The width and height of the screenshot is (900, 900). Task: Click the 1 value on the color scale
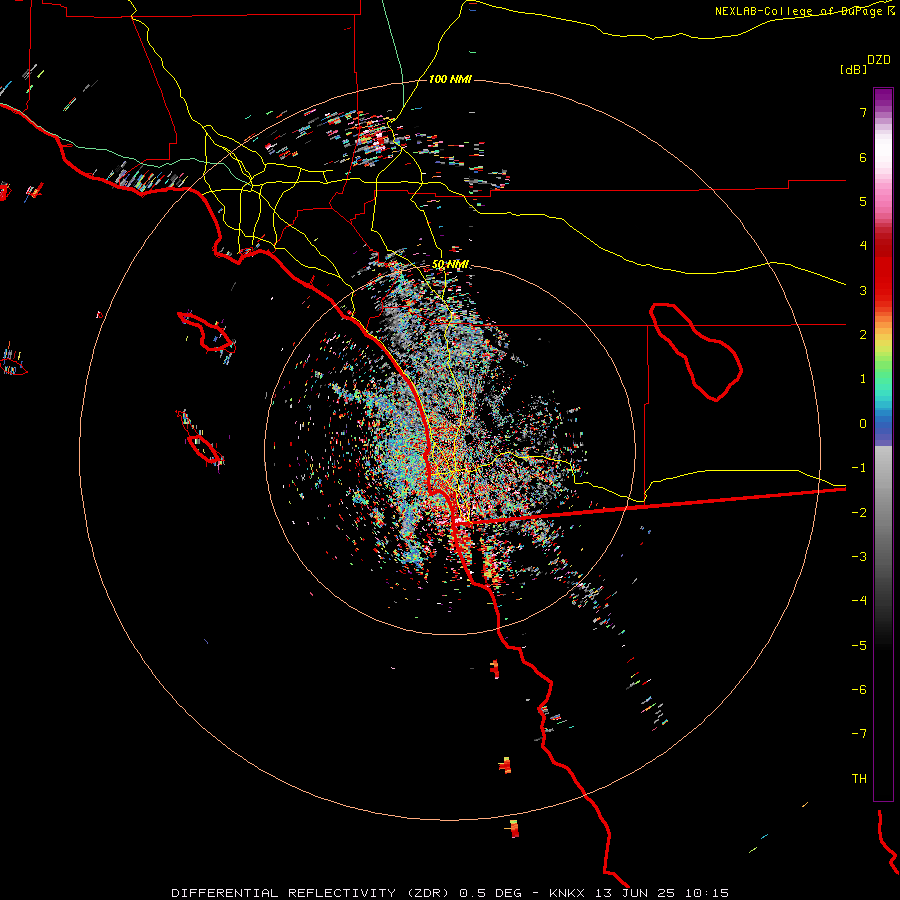coord(863,379)
